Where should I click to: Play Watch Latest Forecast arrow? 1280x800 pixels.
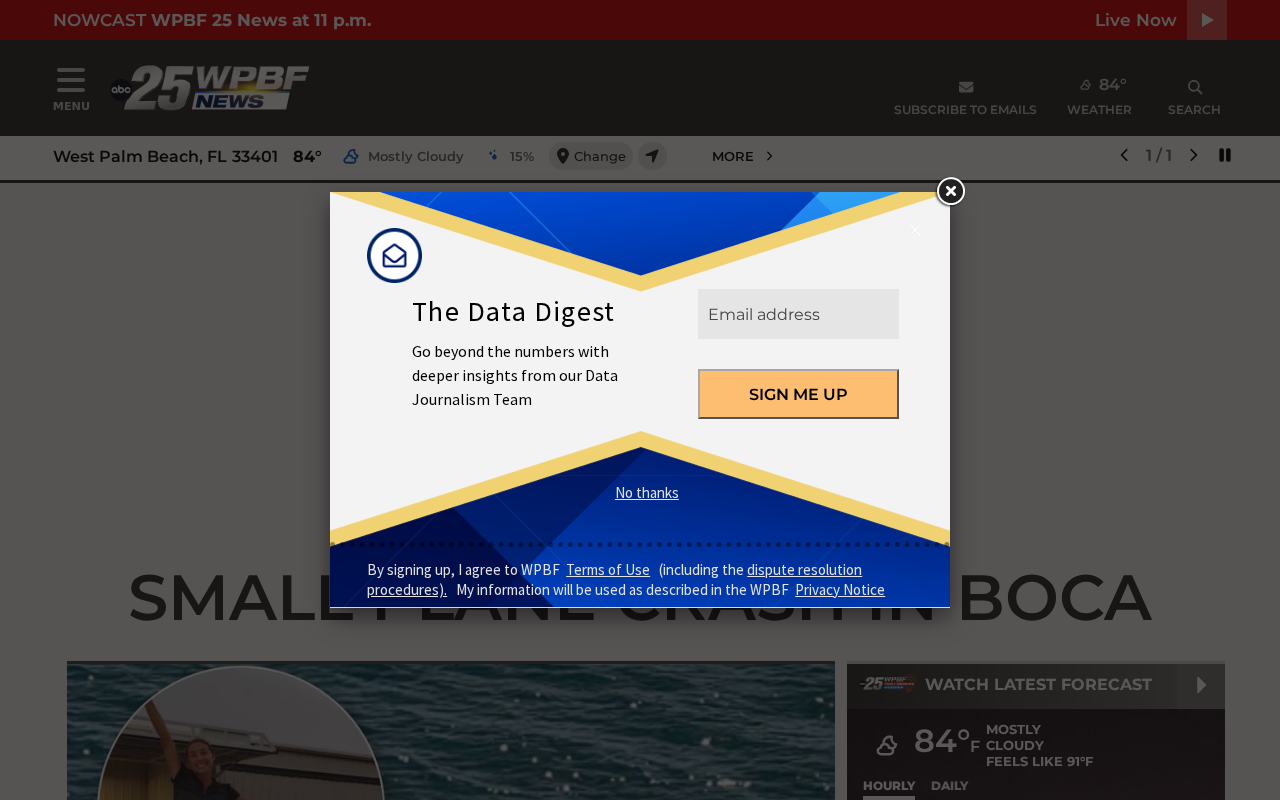[x=1201, y=685]
